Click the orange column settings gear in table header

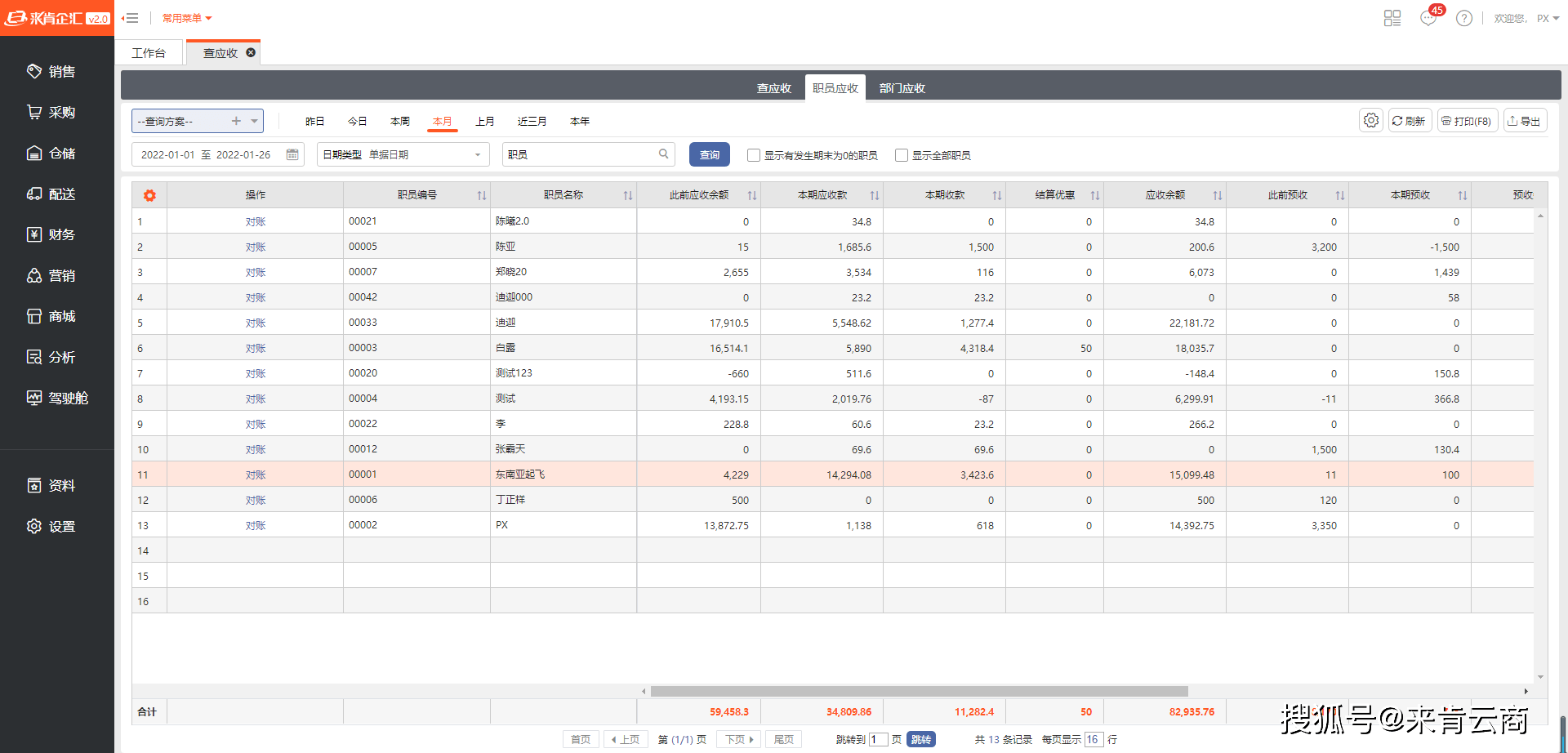click(149, 195)
